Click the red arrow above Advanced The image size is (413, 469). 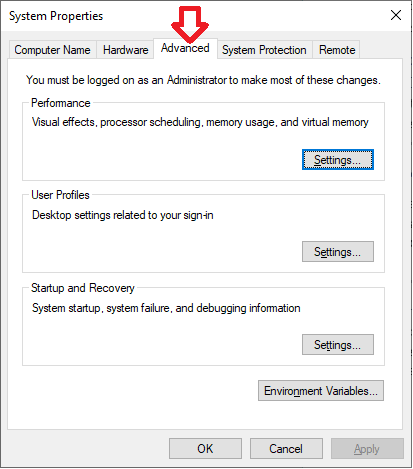pyautogui.click(x=190, y=24)
